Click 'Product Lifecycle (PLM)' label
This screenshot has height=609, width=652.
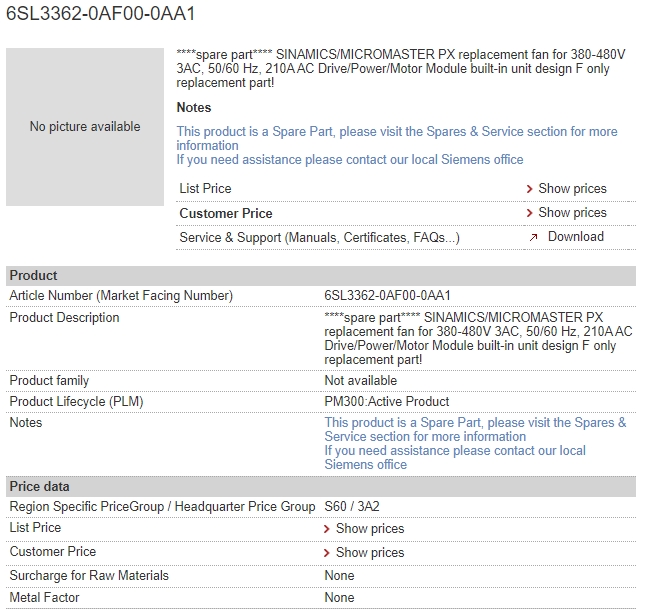[76, 402]
